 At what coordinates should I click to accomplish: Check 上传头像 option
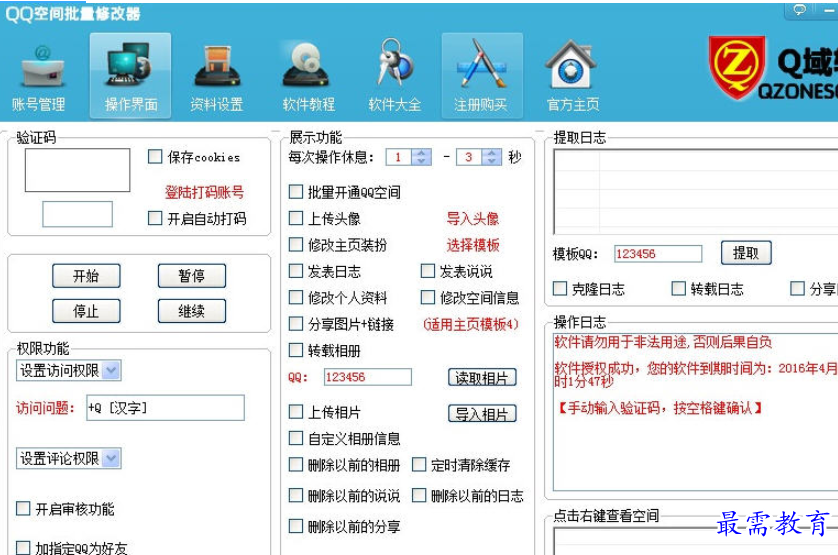pyautogui.click(x=296, y=218)
